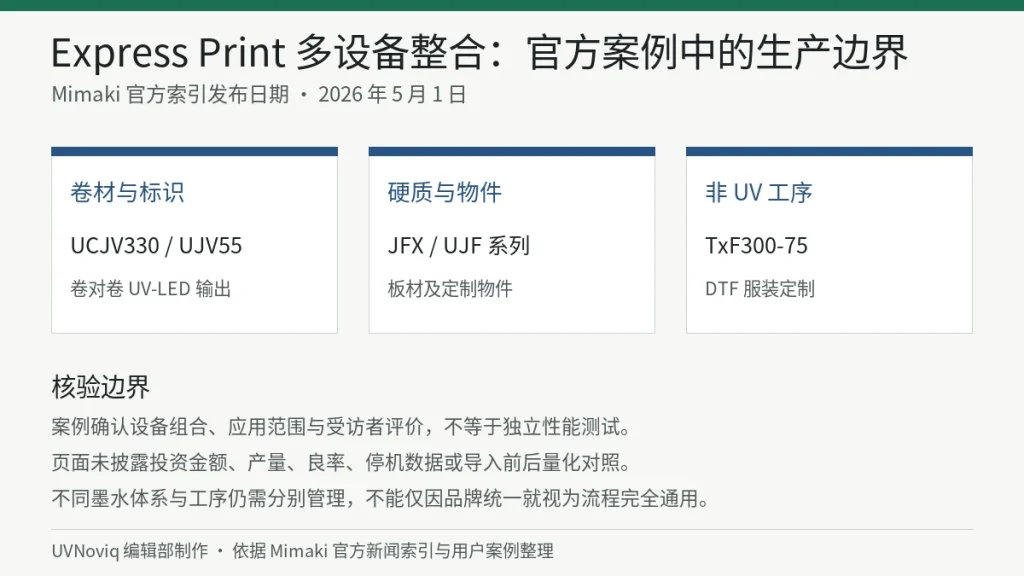Image resolution: width=1024 pixels, height=576 pixels.
Task: Select the line starting 不同墨水体系与工序
Action: pos(381,499)
